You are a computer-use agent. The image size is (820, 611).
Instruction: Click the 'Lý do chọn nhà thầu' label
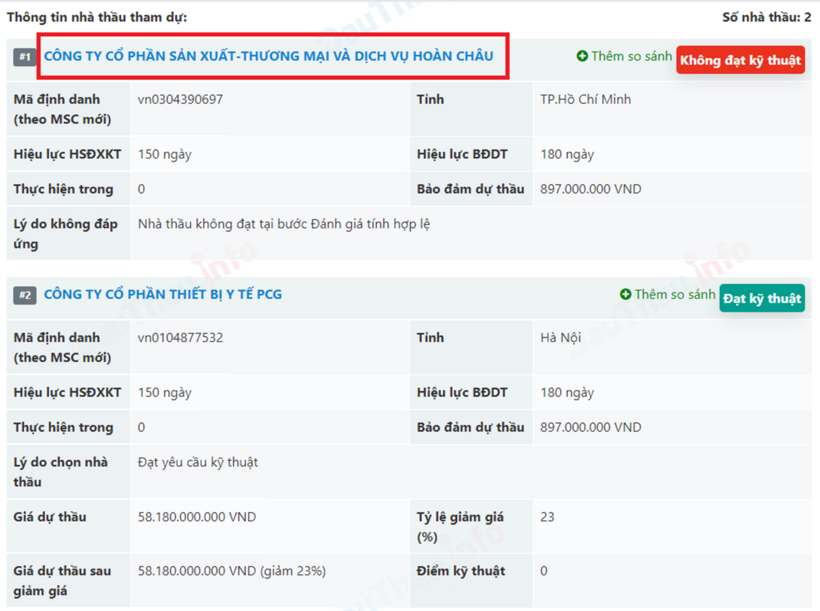(61, 472)
